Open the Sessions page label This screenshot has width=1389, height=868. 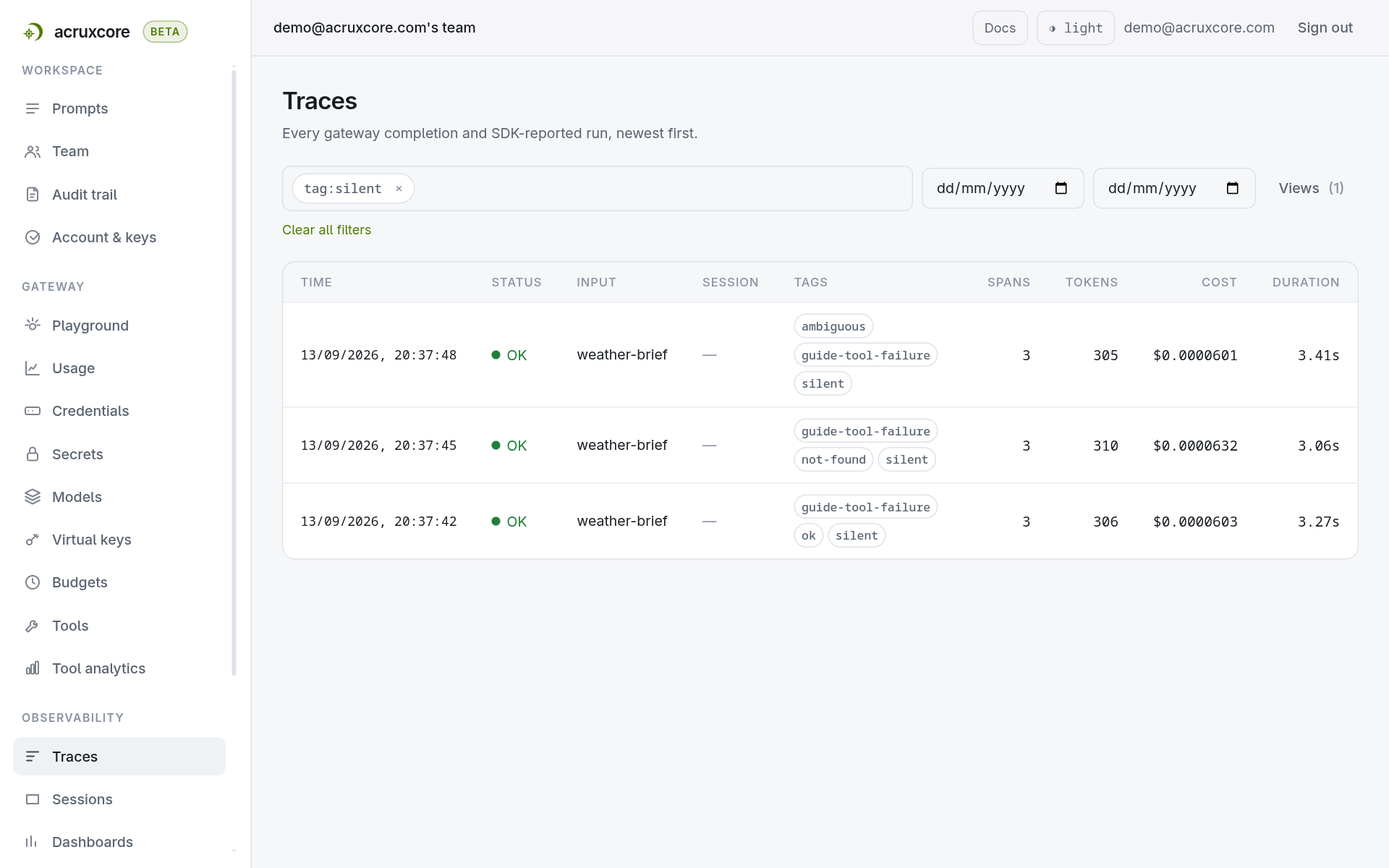[82, 799]
